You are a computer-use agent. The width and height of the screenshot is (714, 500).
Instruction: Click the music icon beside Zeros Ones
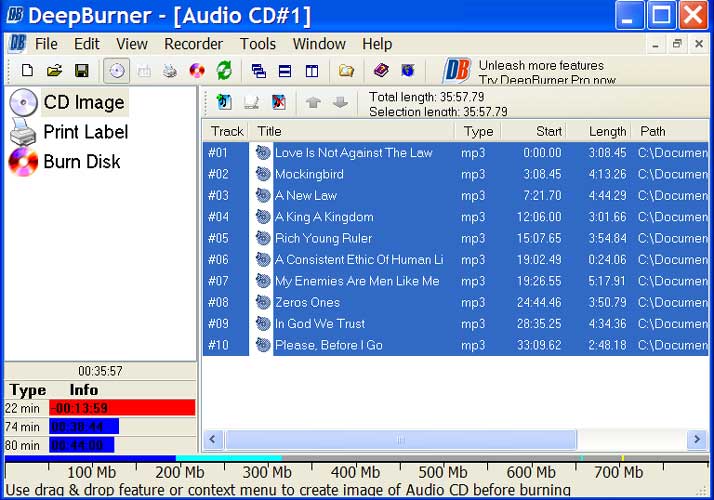click(x=263, y=302)
